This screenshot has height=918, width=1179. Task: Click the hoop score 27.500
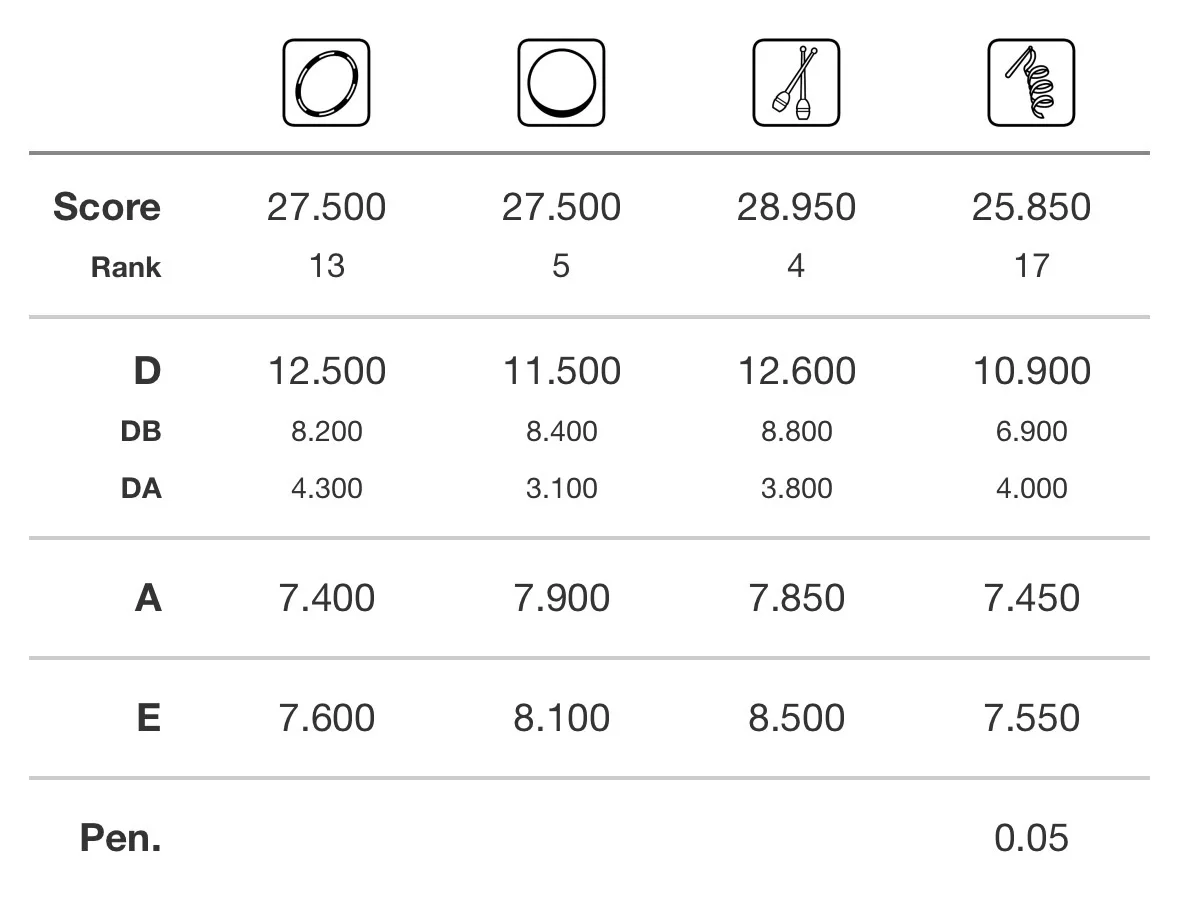[326, 207]
